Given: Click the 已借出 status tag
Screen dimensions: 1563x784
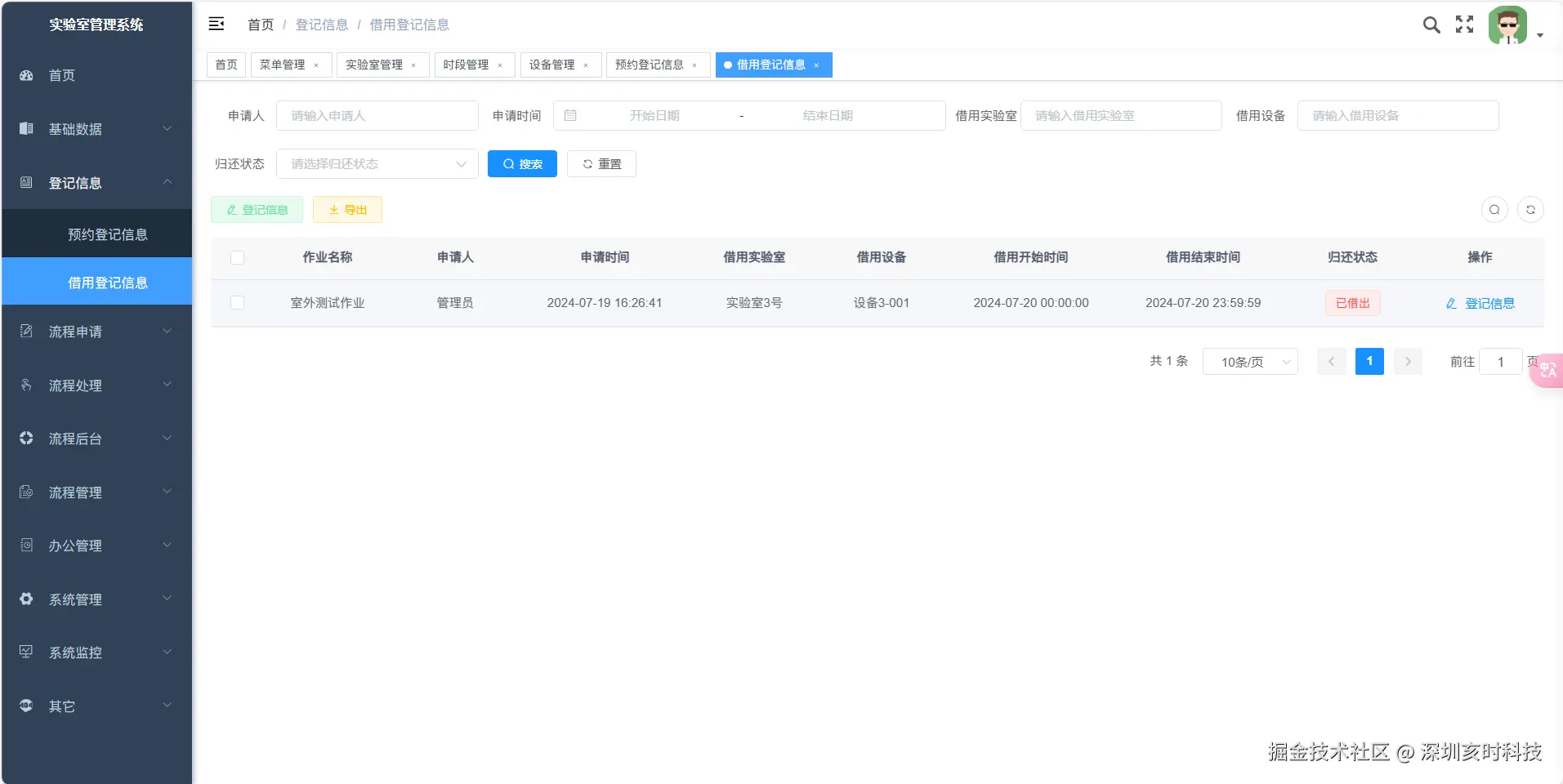Looking at the screenshot, I should pos(1352,303).
